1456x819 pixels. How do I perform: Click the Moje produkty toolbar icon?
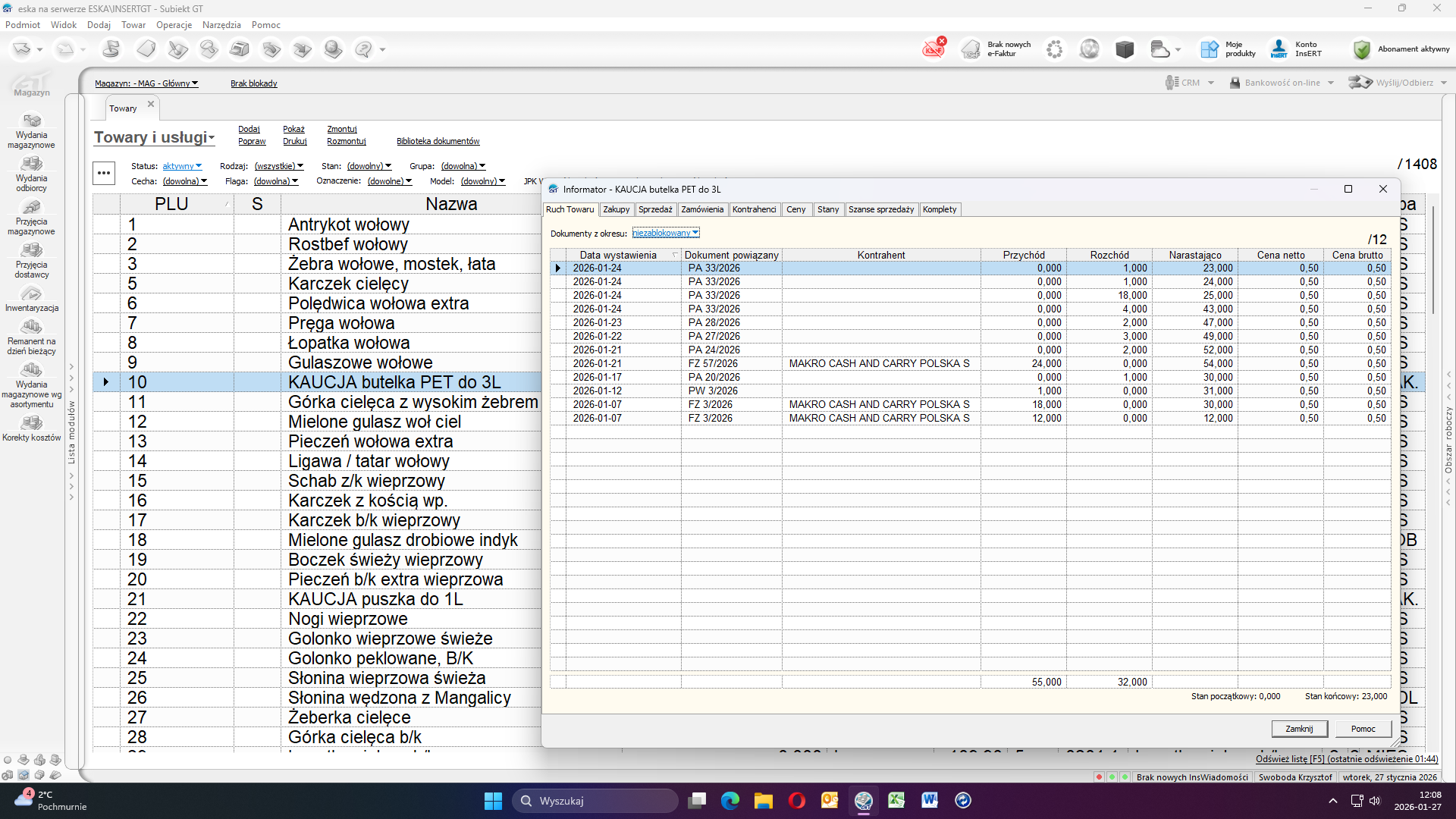click(x=1209, y=49)
